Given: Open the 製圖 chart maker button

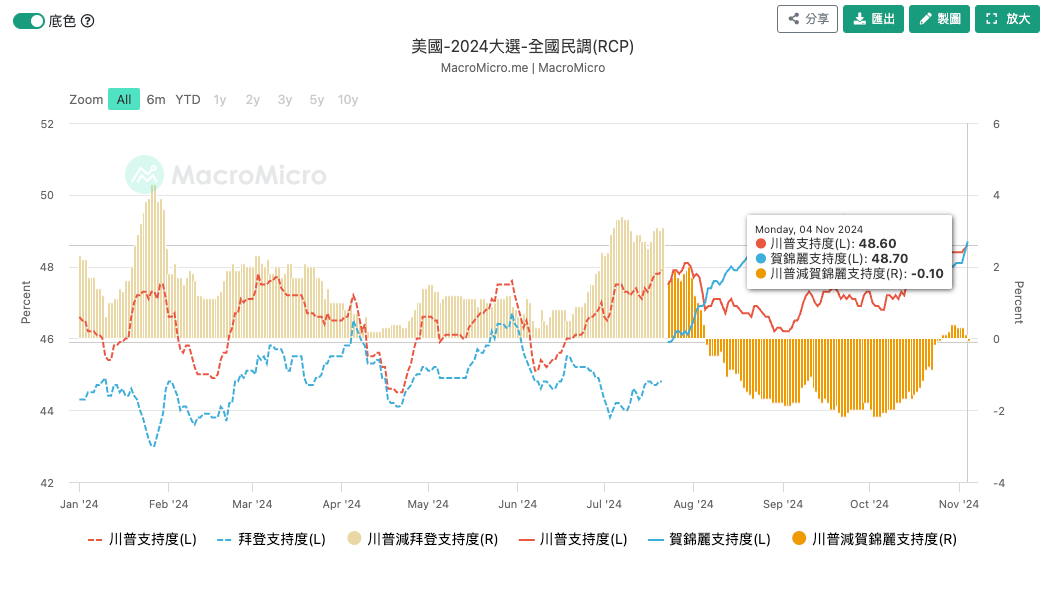Looking at the screenshot, I should click(939, 19).
